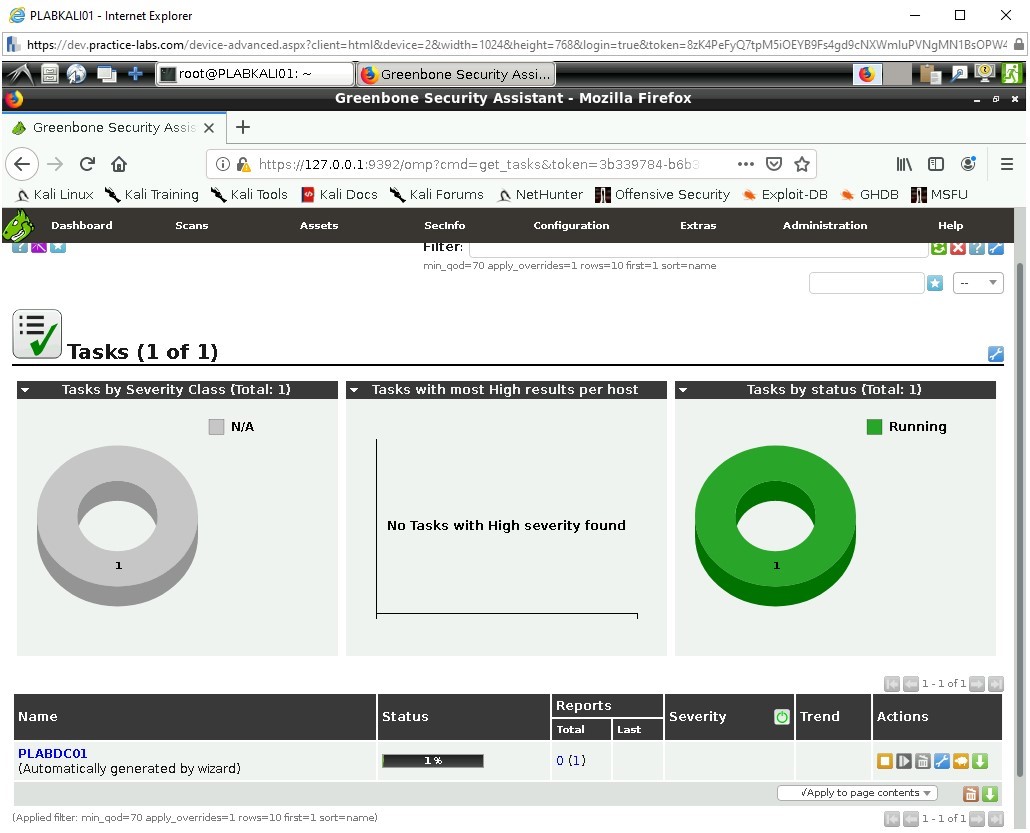
Task: Edit the task with the blue wrench icon
Action: pos(940,760)
